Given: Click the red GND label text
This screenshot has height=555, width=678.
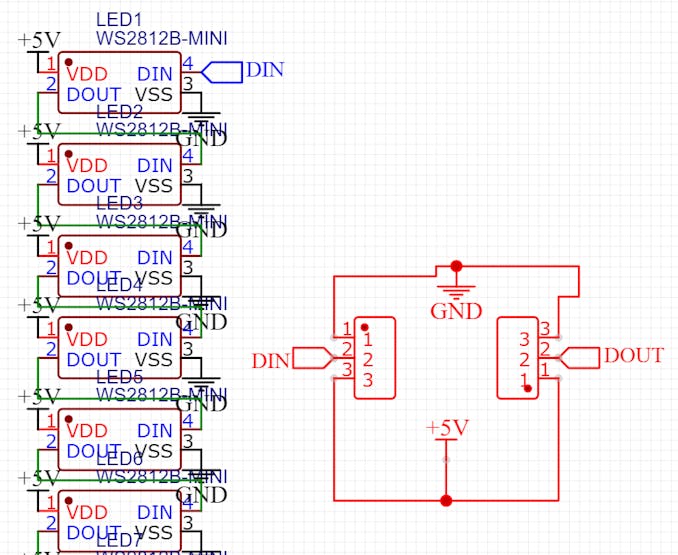Looking at the screenshot, I should click(x=456, y=312).
